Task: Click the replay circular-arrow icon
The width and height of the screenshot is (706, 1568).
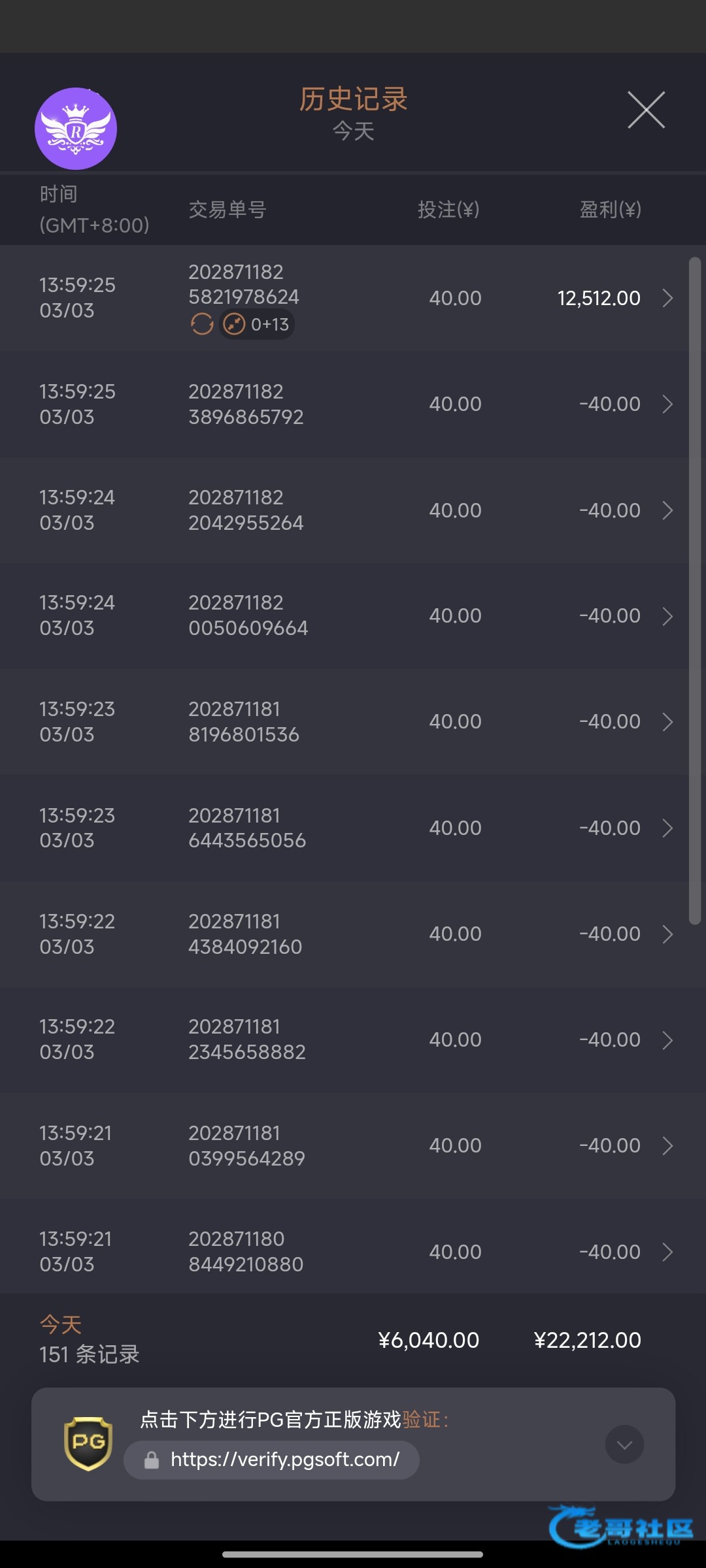Action: pos(202,324)
